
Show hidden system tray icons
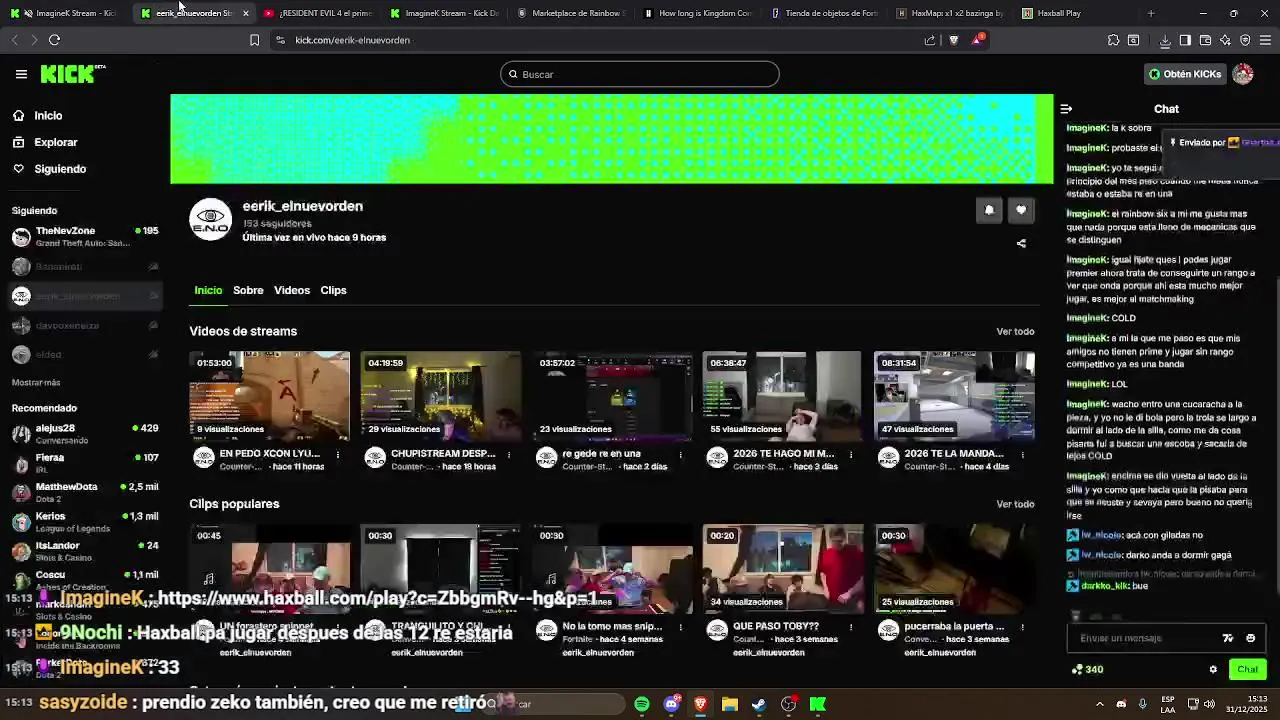click(x=1099, y=704)
